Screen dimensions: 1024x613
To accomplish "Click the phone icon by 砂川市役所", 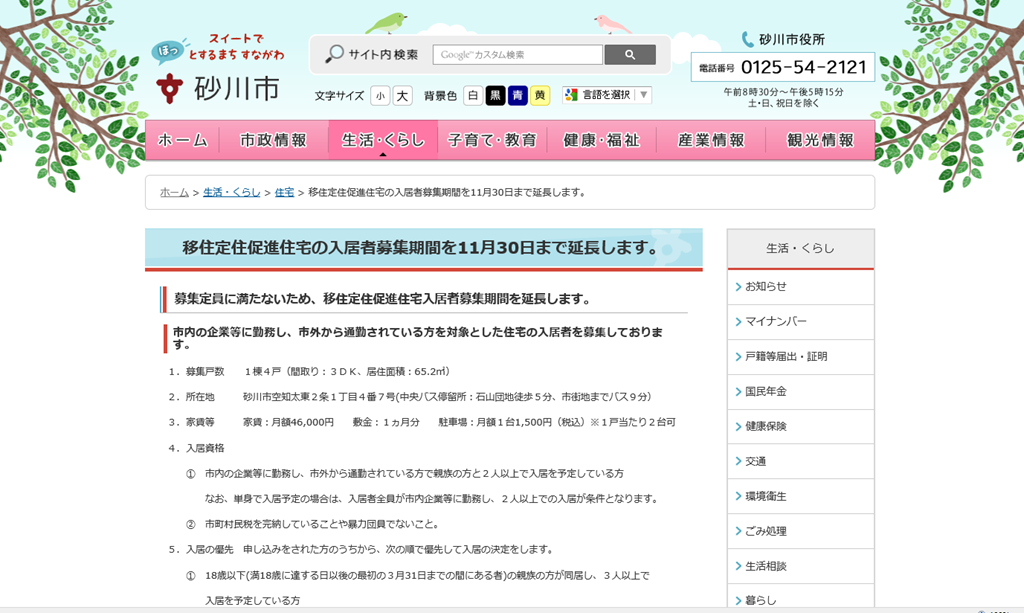I will 748,40.
